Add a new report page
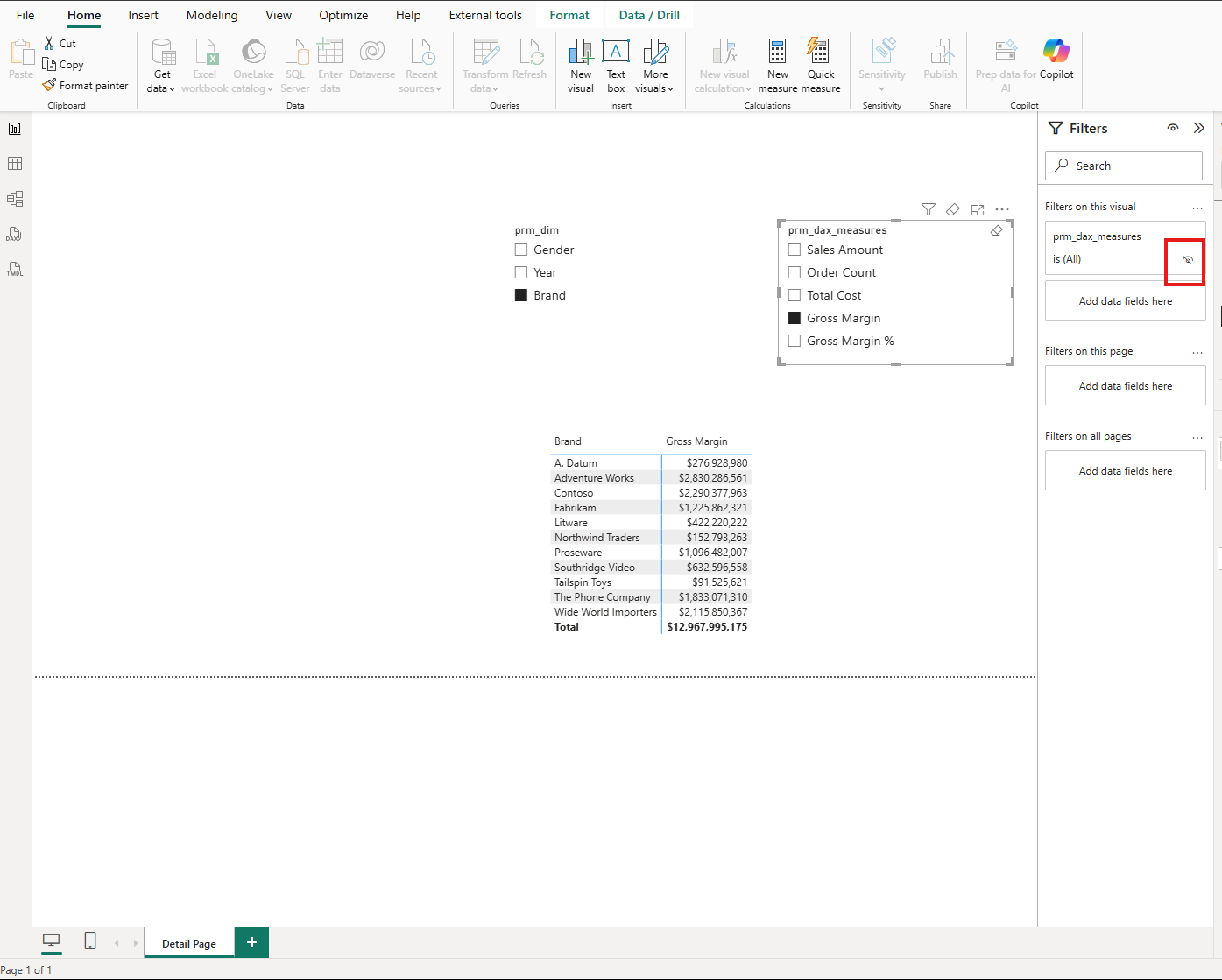 point(251,942)
